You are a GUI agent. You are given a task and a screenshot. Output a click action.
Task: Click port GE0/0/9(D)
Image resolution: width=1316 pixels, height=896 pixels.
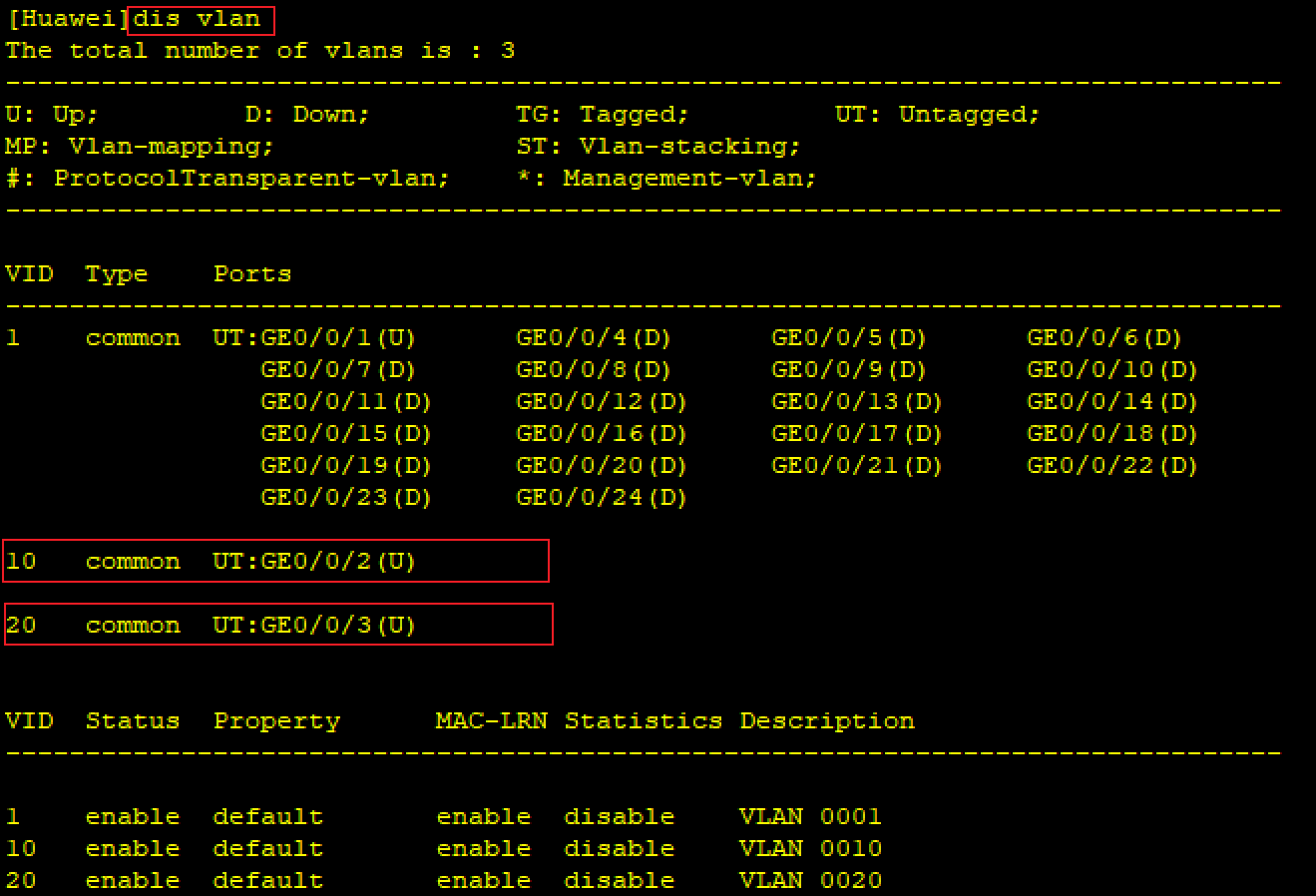(849, 370)
